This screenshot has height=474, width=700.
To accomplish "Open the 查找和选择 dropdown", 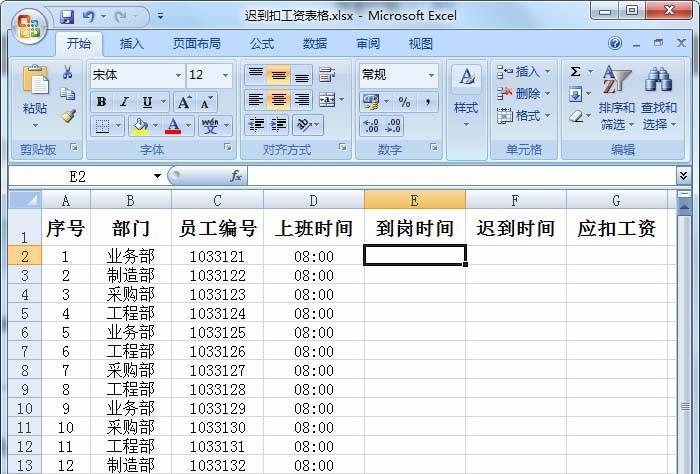I will pos(659,97).
